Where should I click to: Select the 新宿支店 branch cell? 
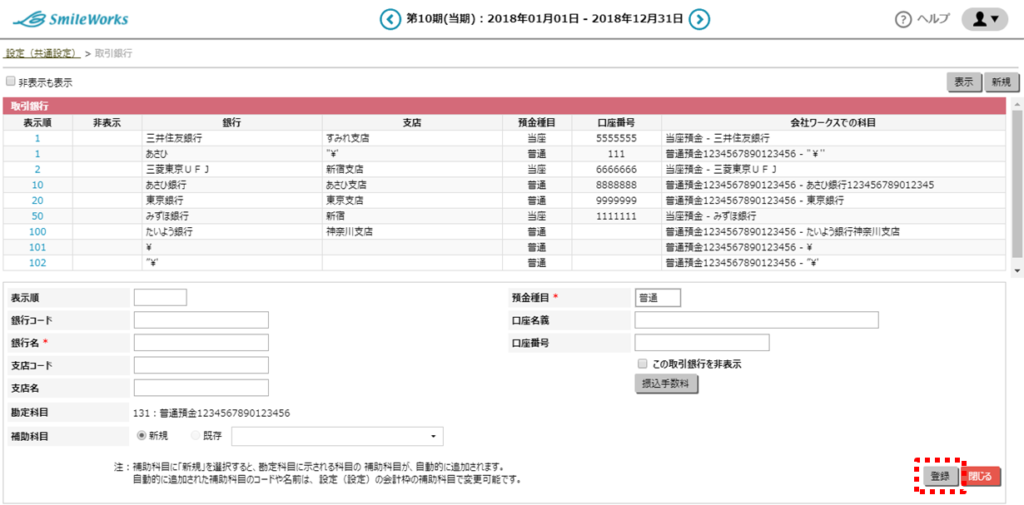coord(412,169)
